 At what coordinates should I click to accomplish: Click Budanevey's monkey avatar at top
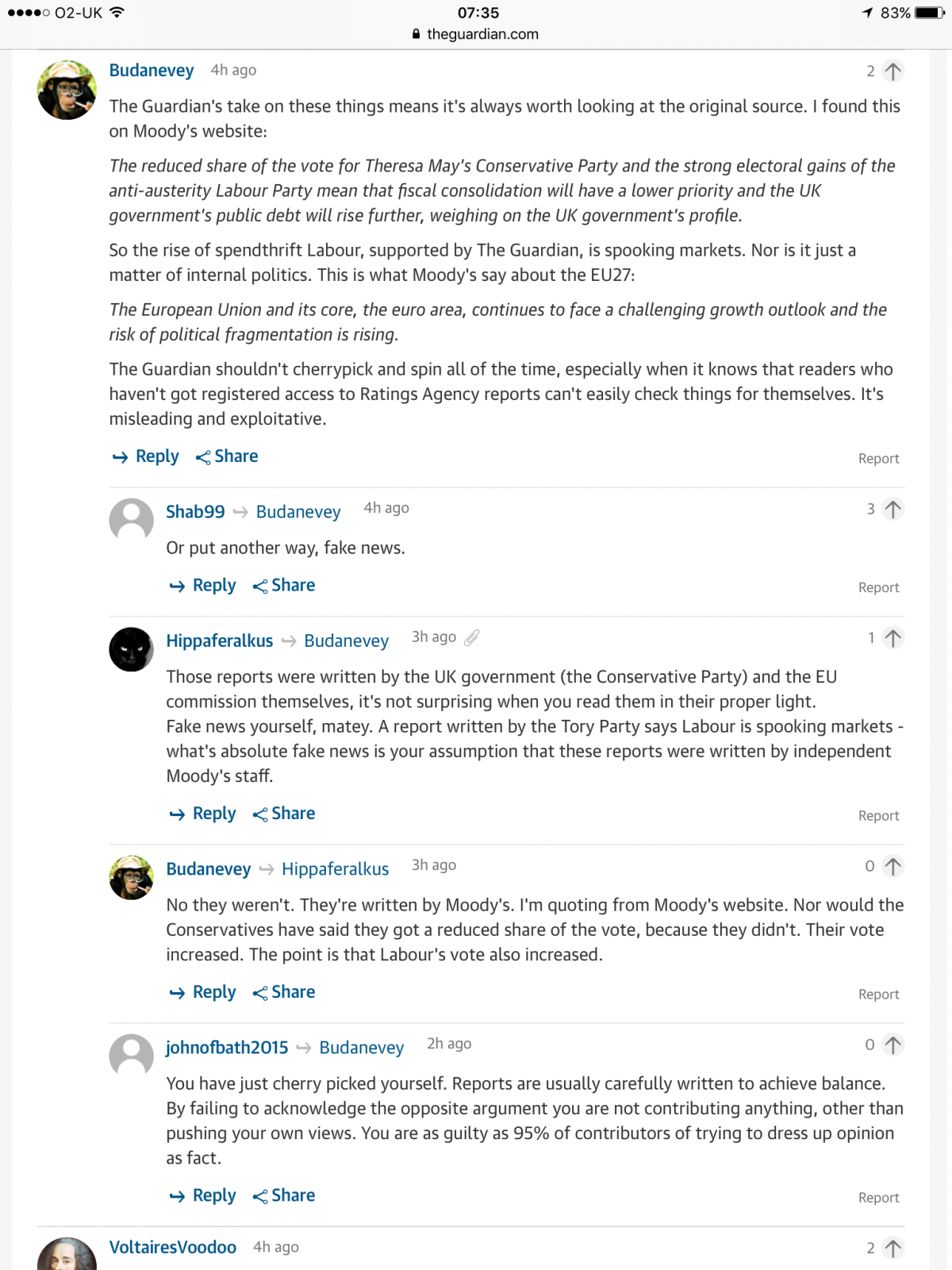[x=67, y=90]
